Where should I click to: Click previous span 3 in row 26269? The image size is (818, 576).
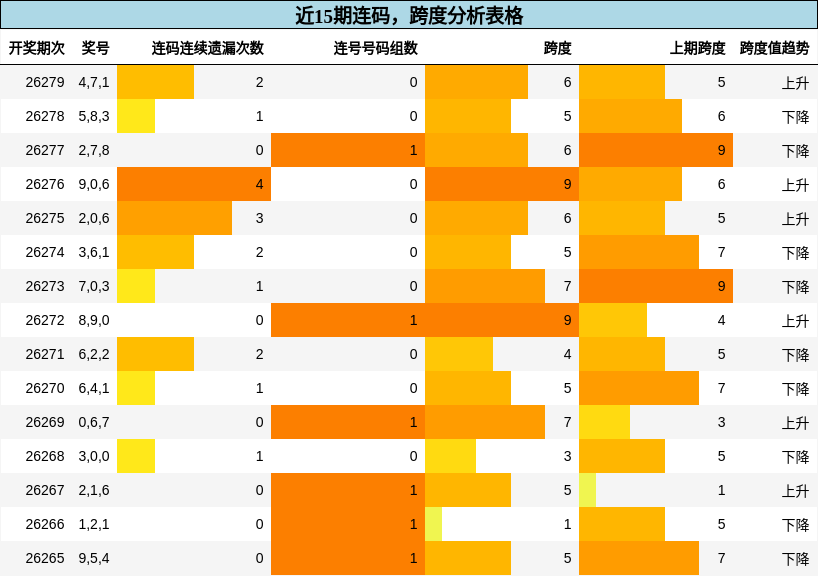pos(721,422)
